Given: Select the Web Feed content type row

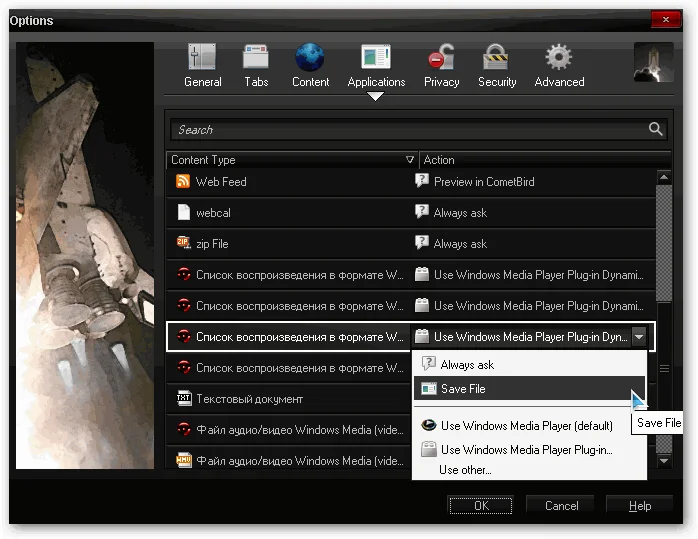Looking at the screenshot, I should pyautogui.click(x=290, y=182).
